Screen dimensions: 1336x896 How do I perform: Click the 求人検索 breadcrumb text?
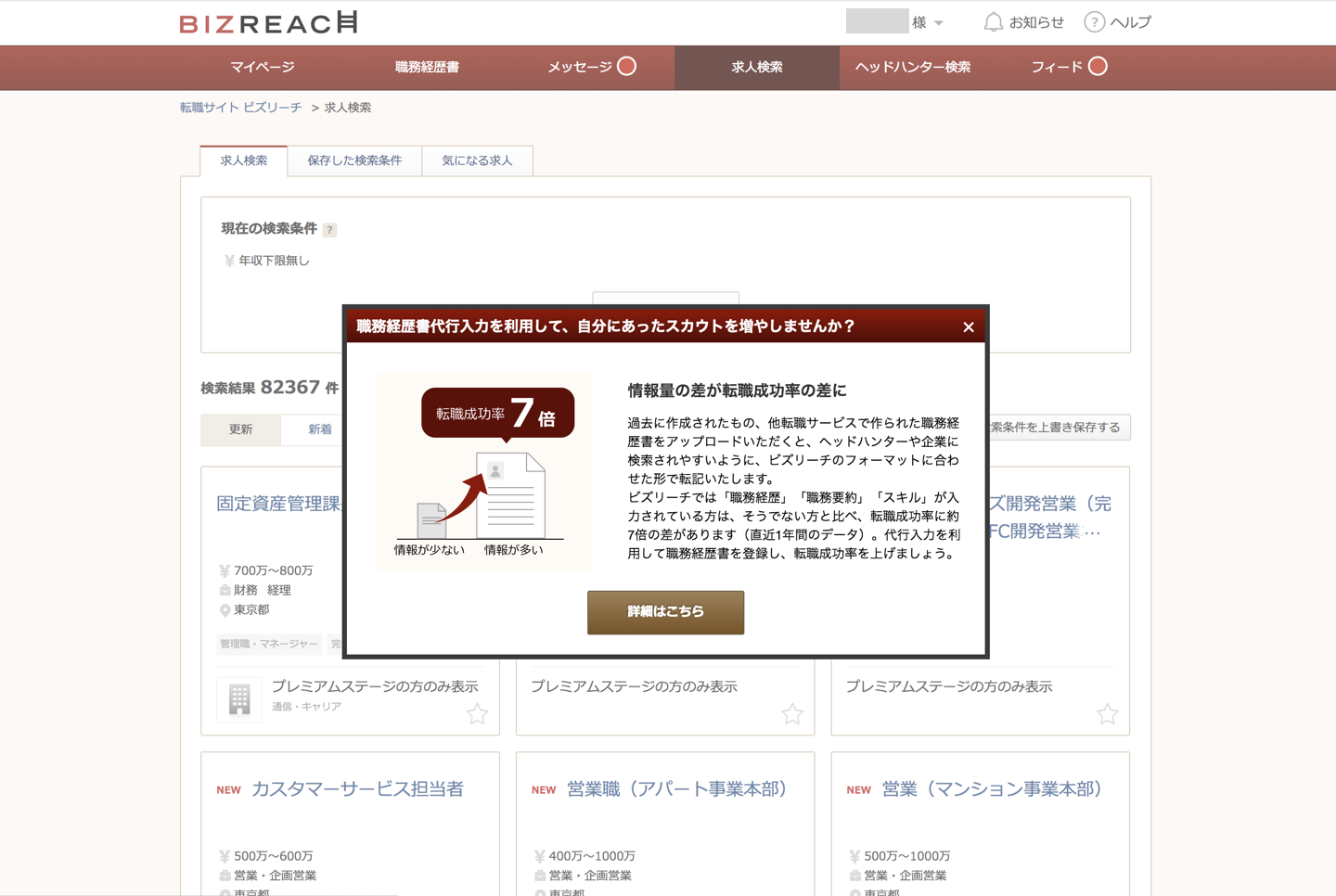coord(348,108)
